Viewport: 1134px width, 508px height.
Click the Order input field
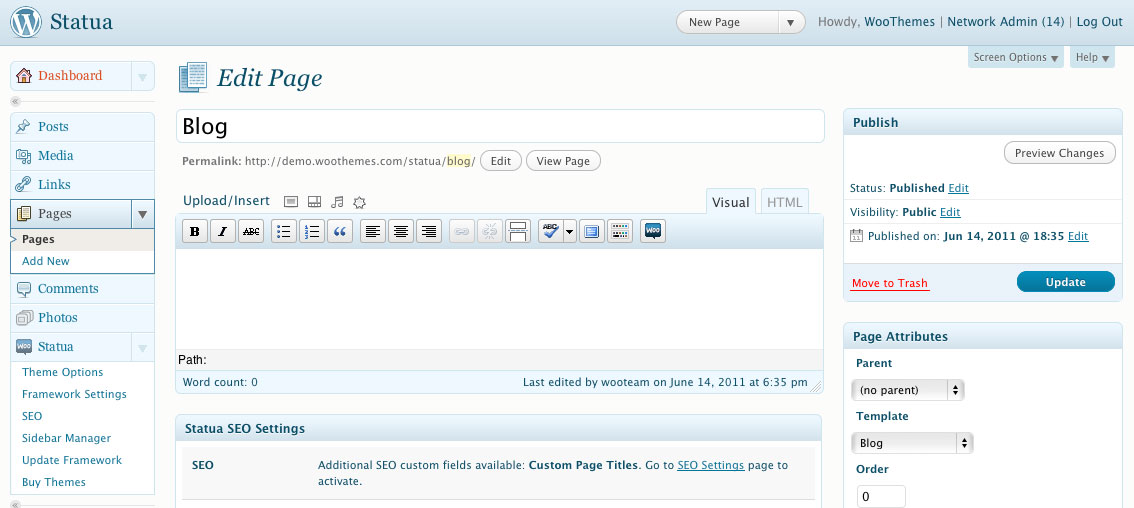[x=882, y=497]
